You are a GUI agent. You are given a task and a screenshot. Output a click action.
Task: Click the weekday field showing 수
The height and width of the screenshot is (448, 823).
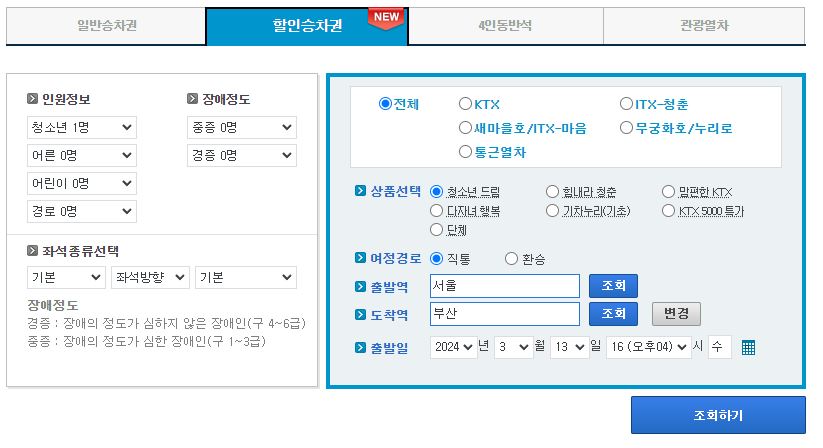click(x=720, y=347)
